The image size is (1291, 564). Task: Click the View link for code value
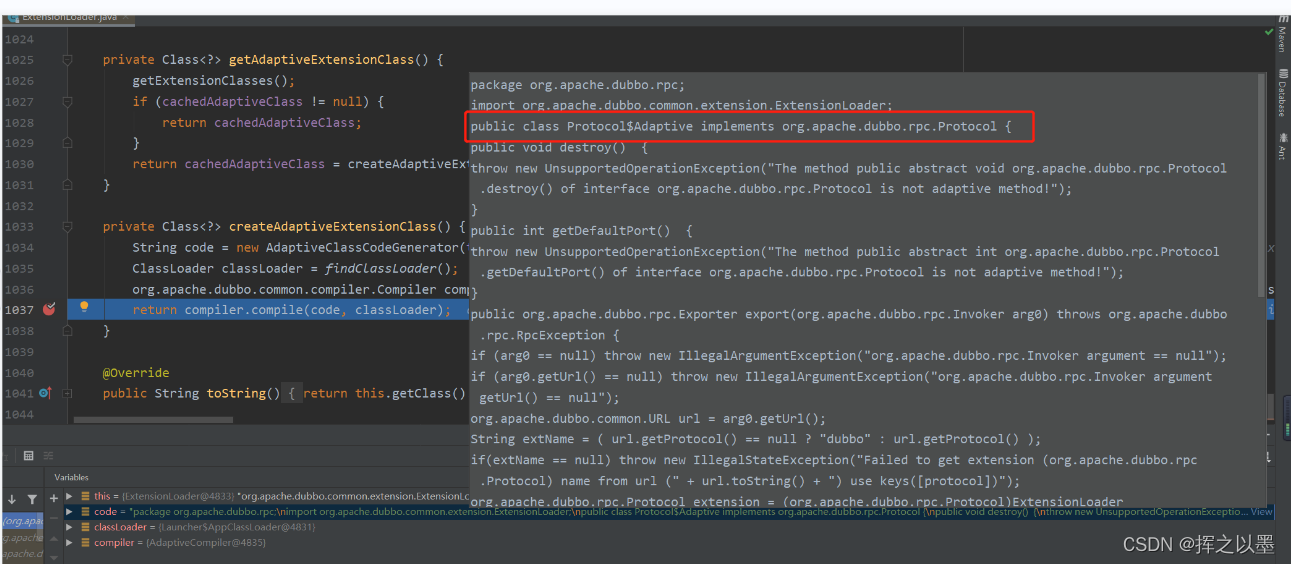coord(1262,511)
